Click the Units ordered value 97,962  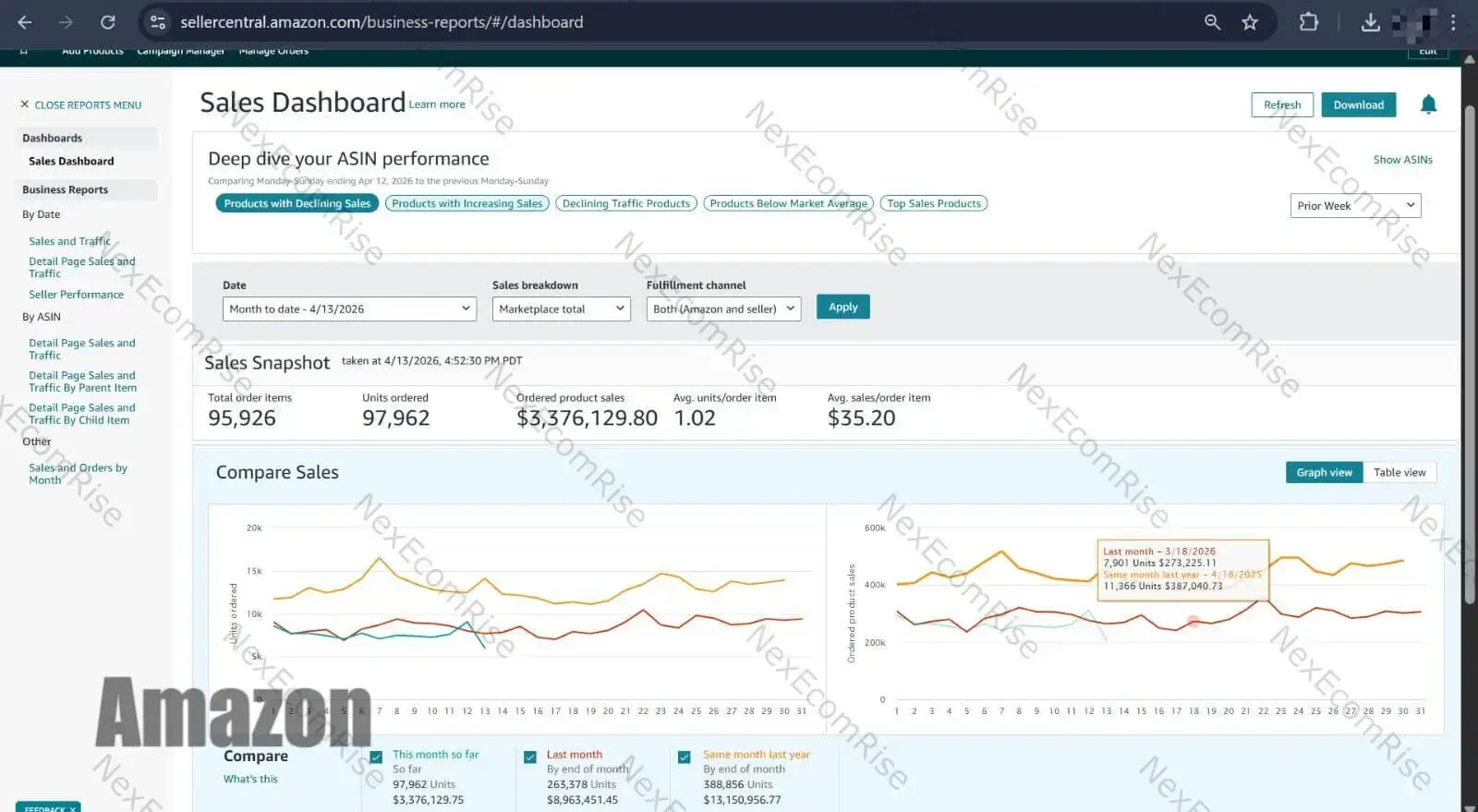[x=396, y=418]
